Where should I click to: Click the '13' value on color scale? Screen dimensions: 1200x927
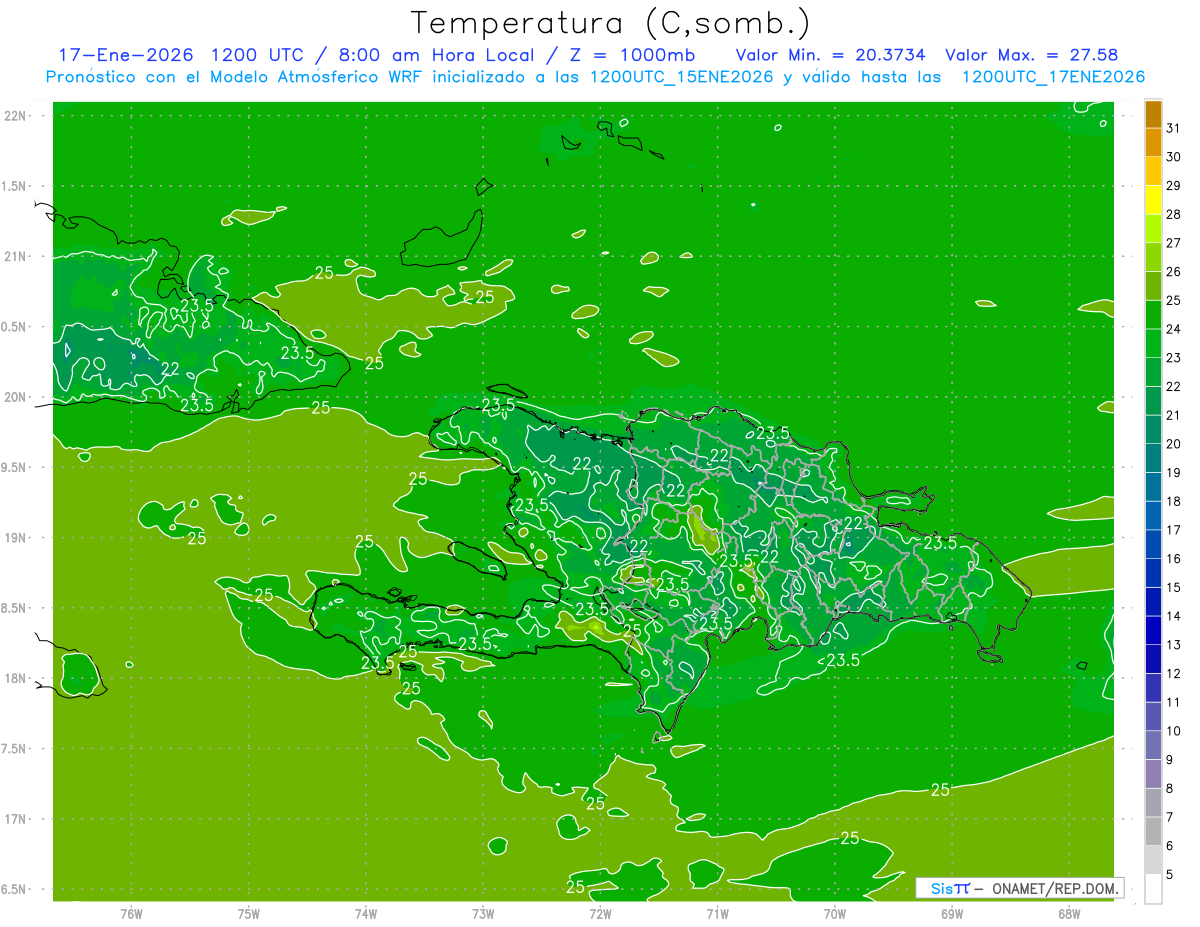1174,645
